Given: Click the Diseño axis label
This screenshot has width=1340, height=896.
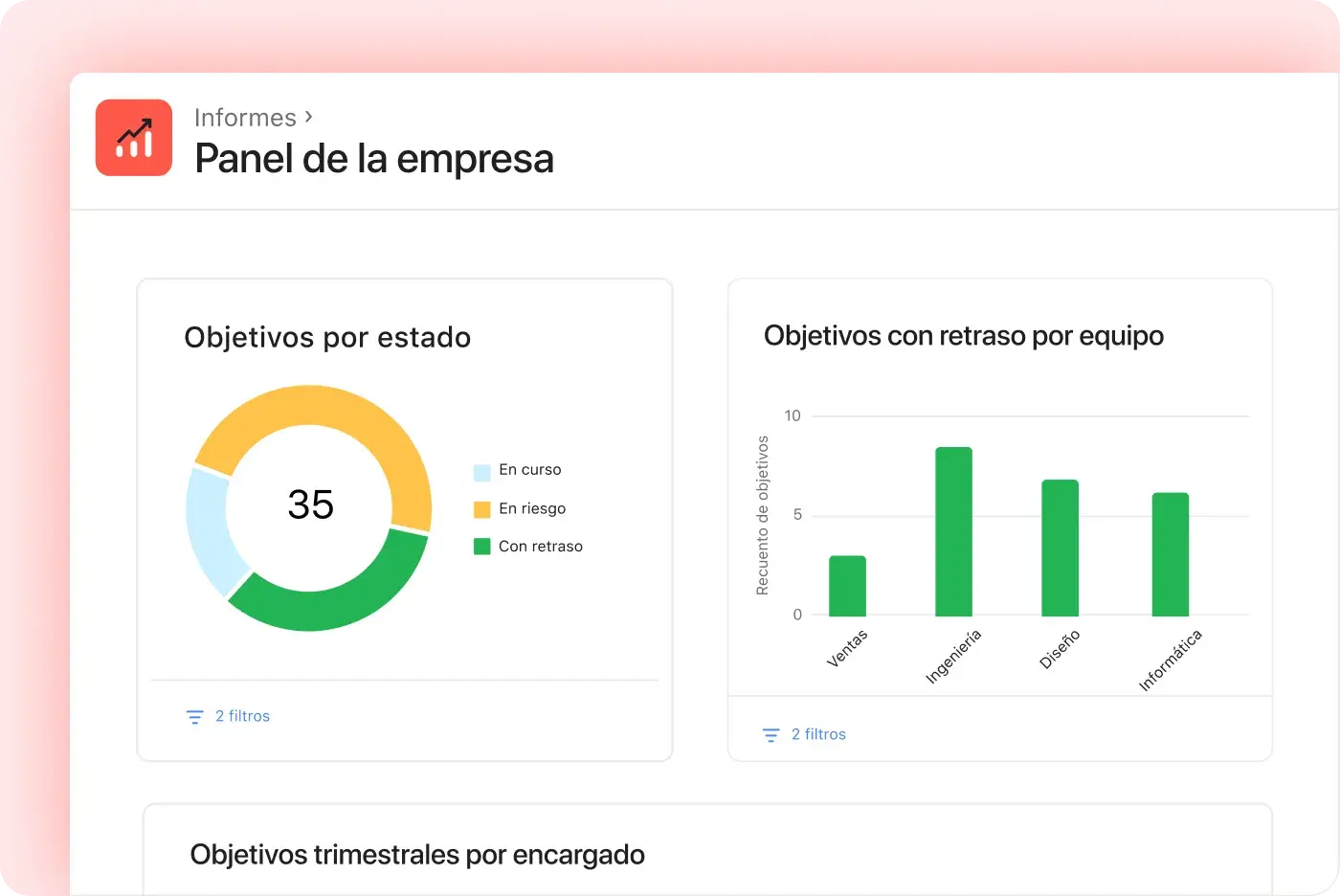Looking at the screenshot, I should (1060, 649).
